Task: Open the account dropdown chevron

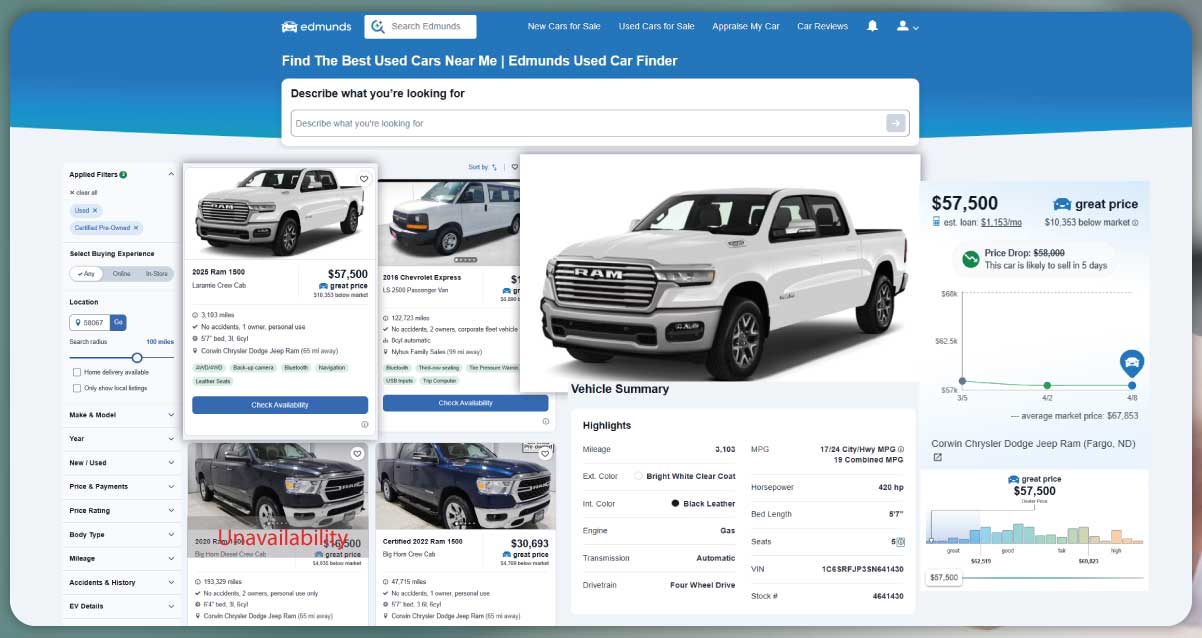Action: click(x=916, y=28)
